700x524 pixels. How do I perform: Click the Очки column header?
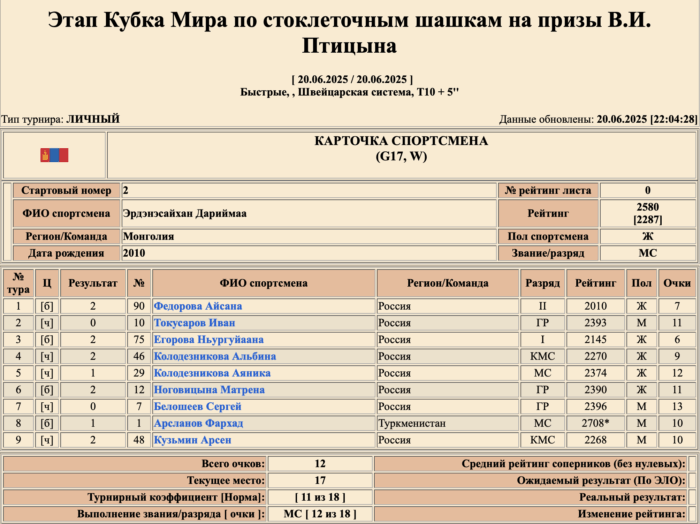pyautogui.click(x=677, y=283)
